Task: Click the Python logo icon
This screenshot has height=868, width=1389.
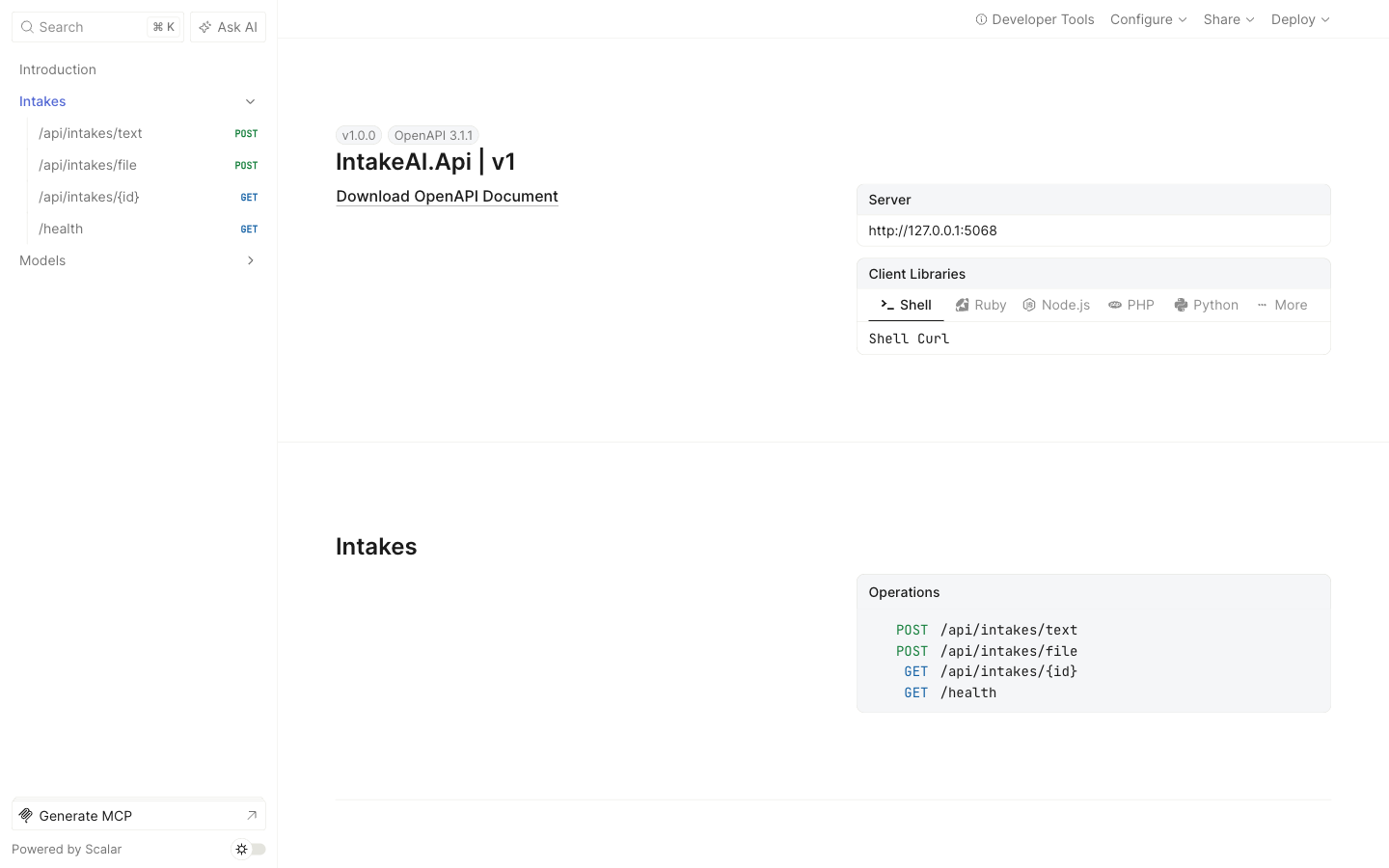Action: (x=1181, y=305)
